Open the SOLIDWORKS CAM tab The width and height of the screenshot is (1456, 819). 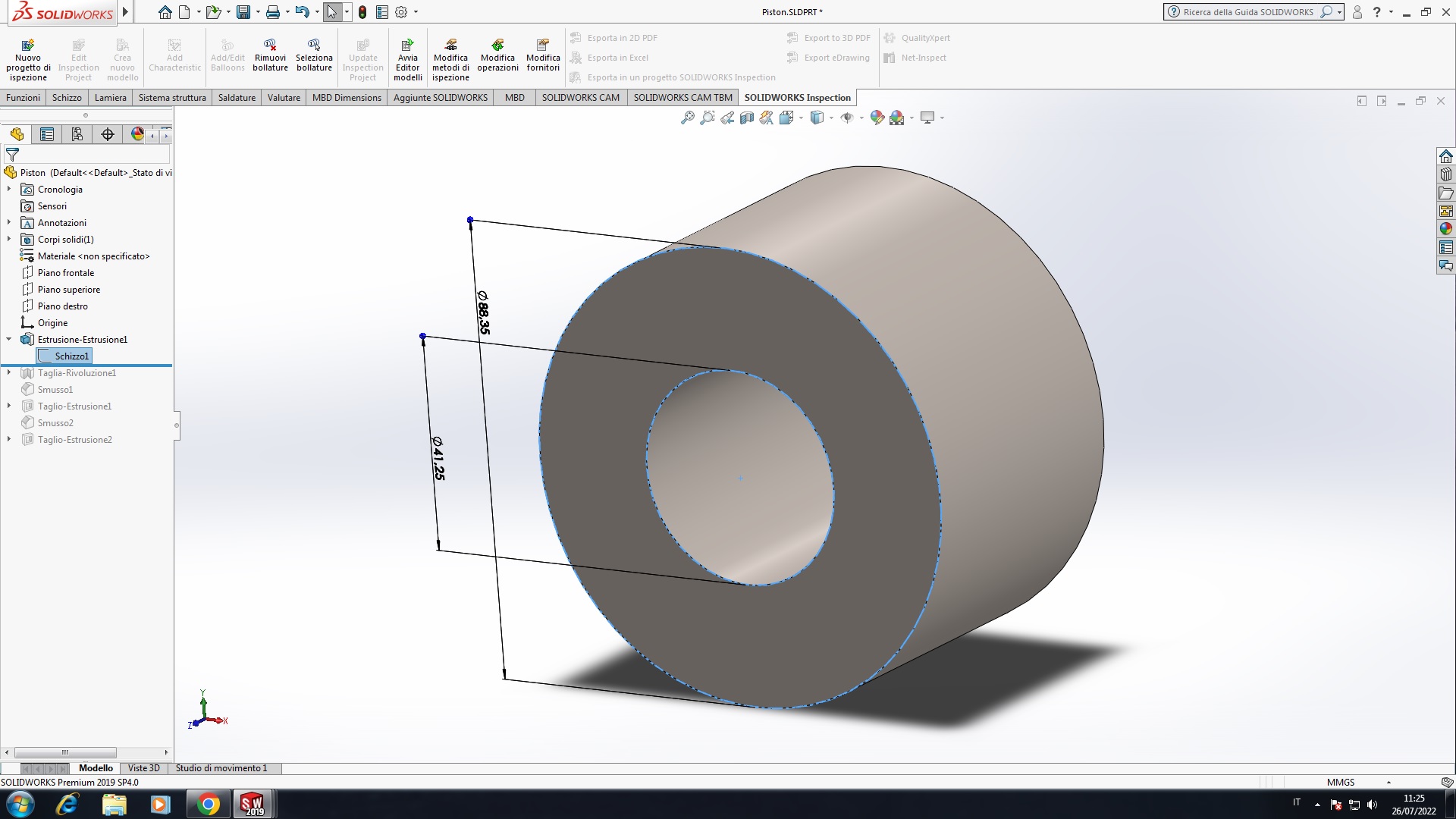[x=580, y=98]
